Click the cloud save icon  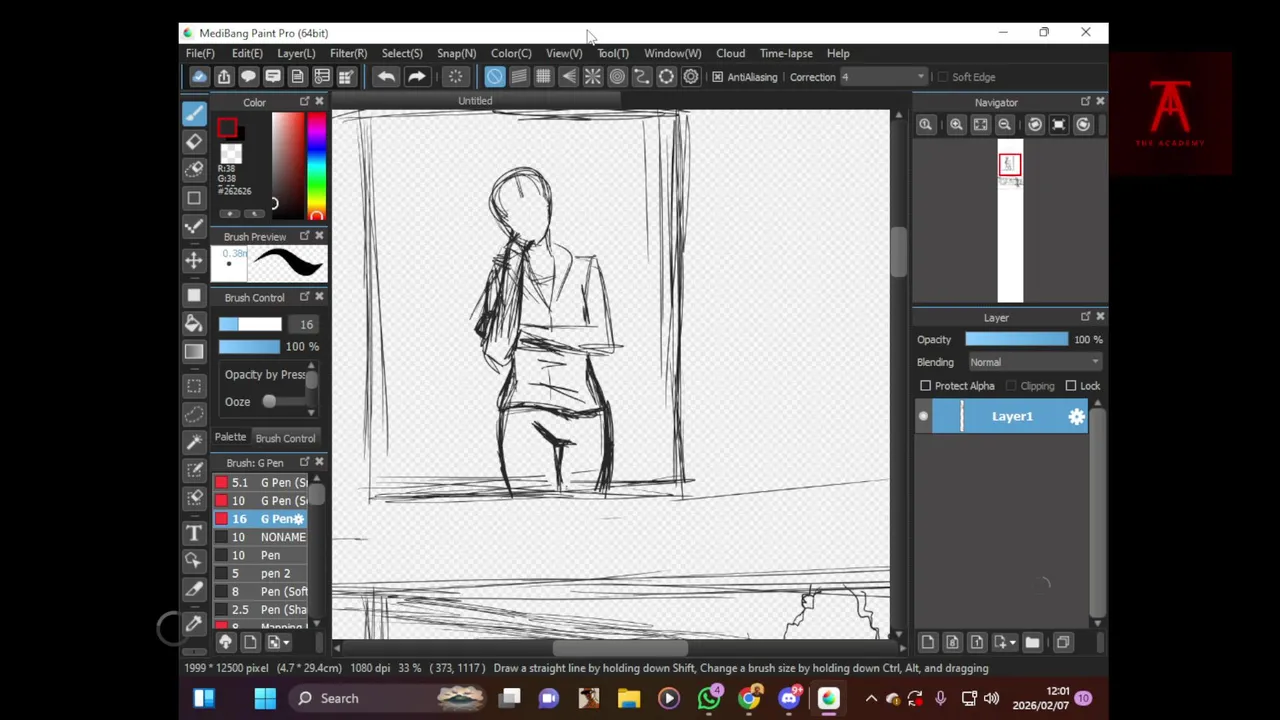[199, 77]
